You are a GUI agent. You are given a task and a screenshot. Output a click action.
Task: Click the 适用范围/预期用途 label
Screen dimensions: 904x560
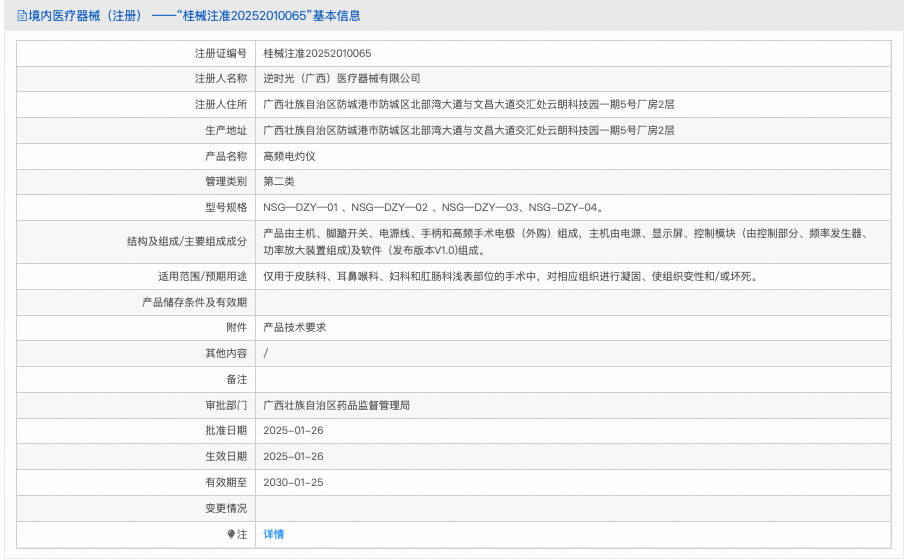(202, 277)
